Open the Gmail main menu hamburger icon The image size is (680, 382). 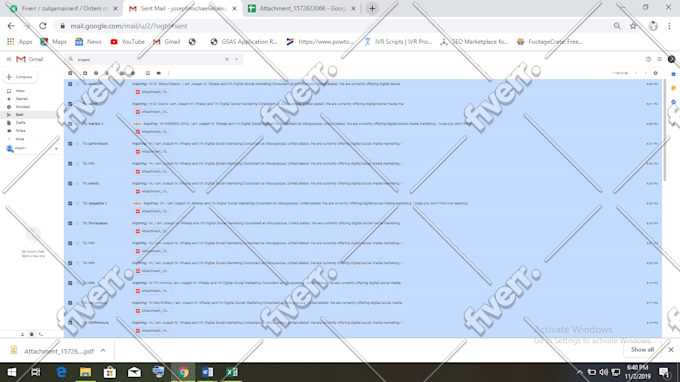coord(9,59)
